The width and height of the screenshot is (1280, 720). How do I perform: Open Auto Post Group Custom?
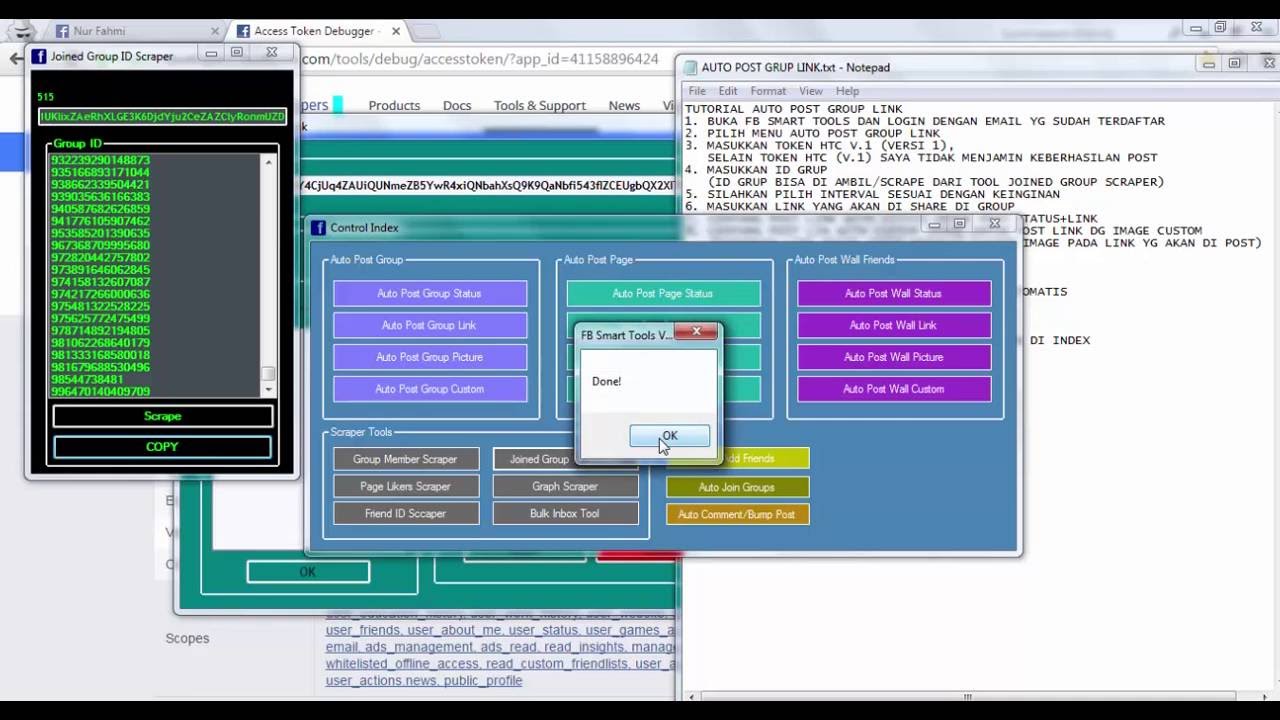click(430, 389)
